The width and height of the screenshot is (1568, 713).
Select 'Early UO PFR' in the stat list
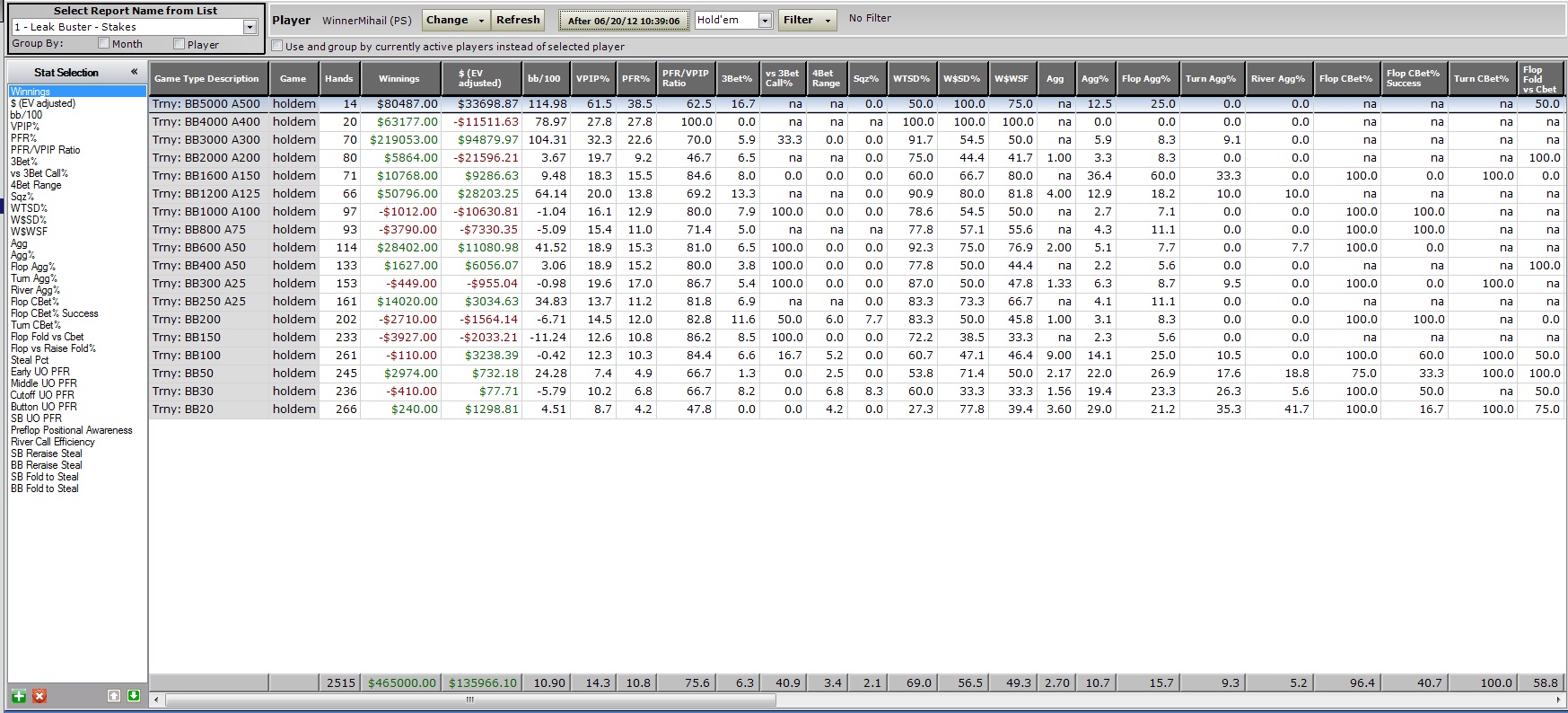click(39, 372)
